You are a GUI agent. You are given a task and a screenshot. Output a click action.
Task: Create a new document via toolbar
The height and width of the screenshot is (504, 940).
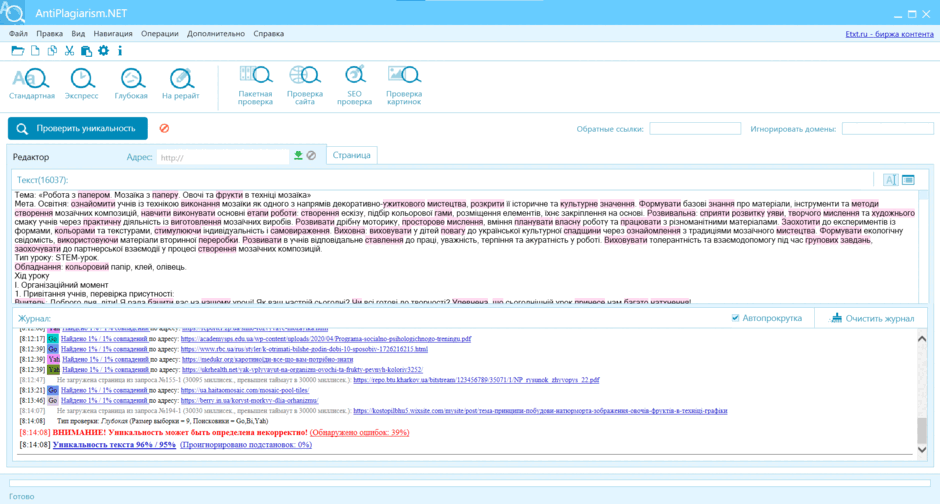35,51
